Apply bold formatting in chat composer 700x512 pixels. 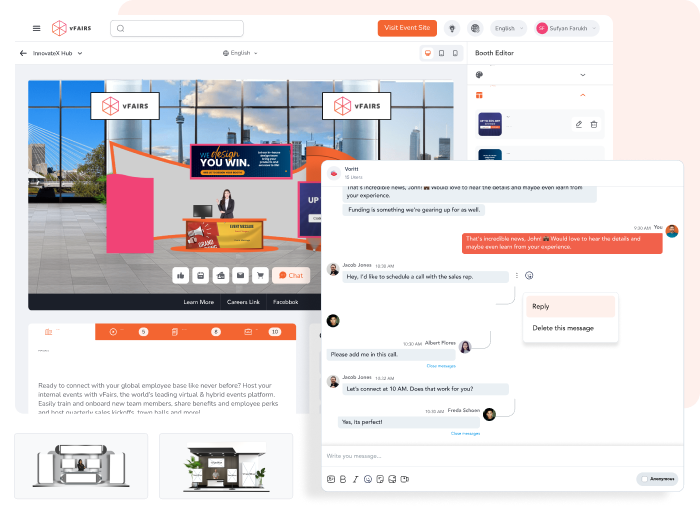click(x=343, y=479)
